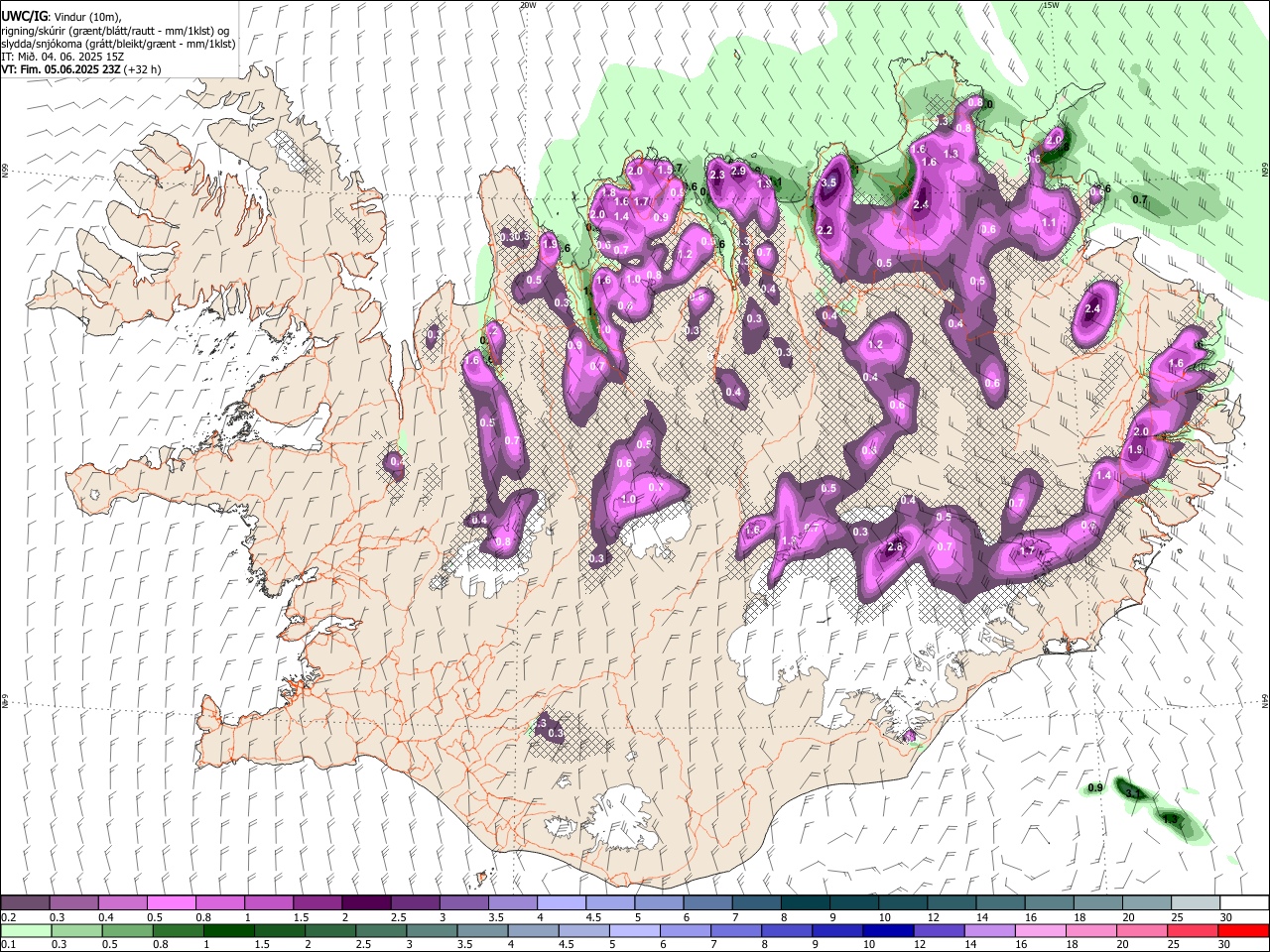Select dark teal snow swatch between 8 and 9
1270x952 pixels.
(x=806, y=902)
